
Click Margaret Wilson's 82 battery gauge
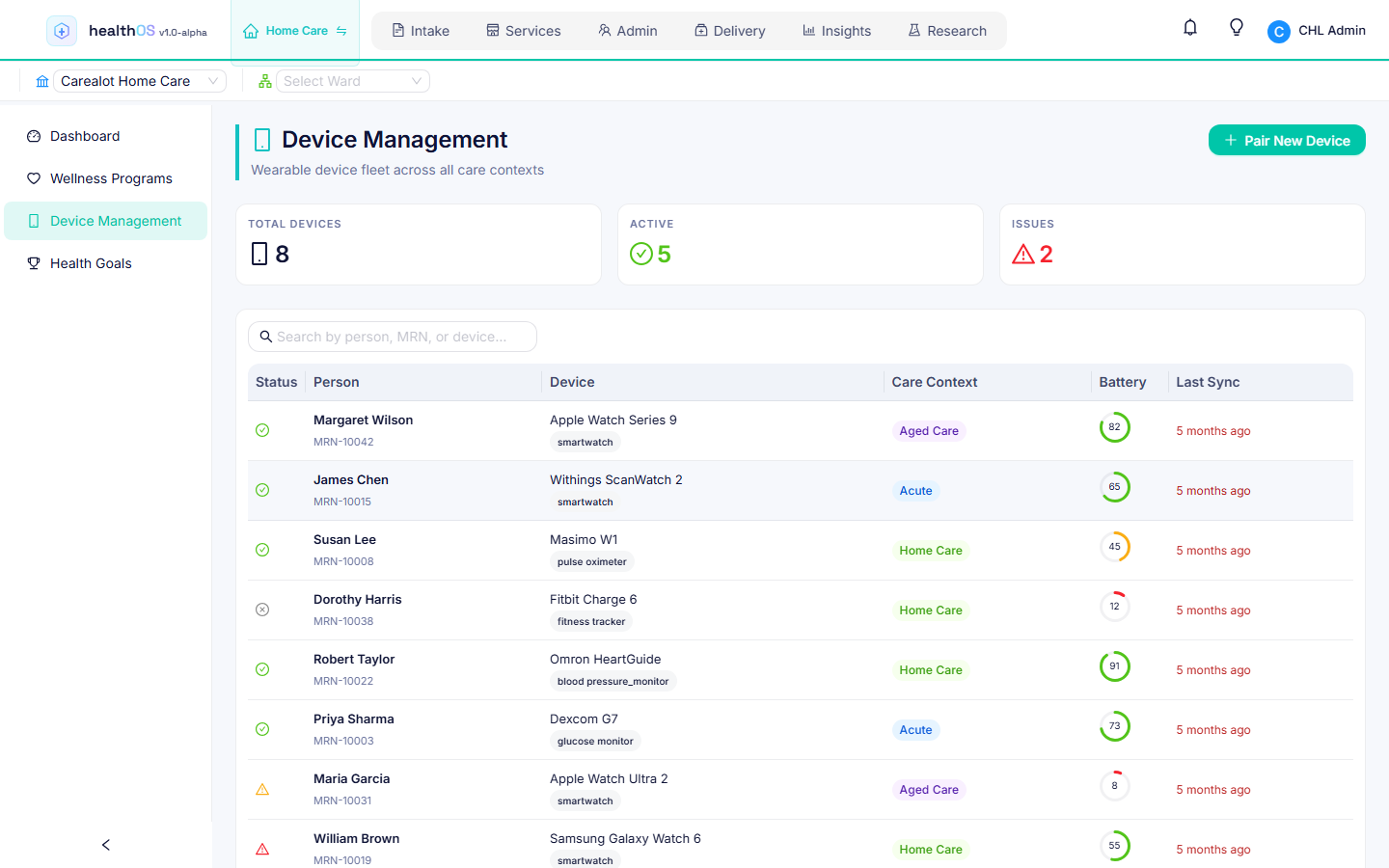[1115, 427]
